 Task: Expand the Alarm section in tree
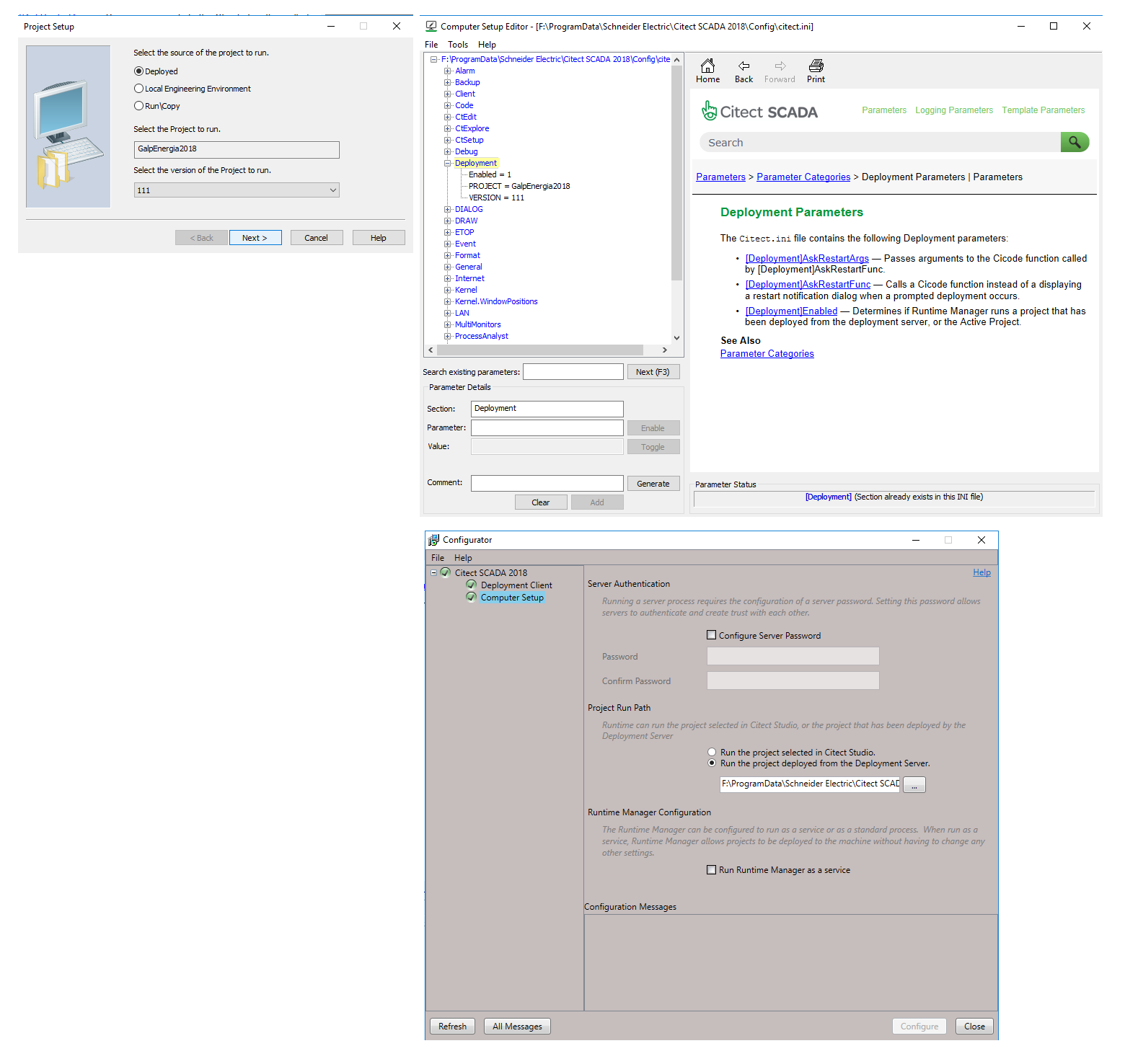pos(447,71)
